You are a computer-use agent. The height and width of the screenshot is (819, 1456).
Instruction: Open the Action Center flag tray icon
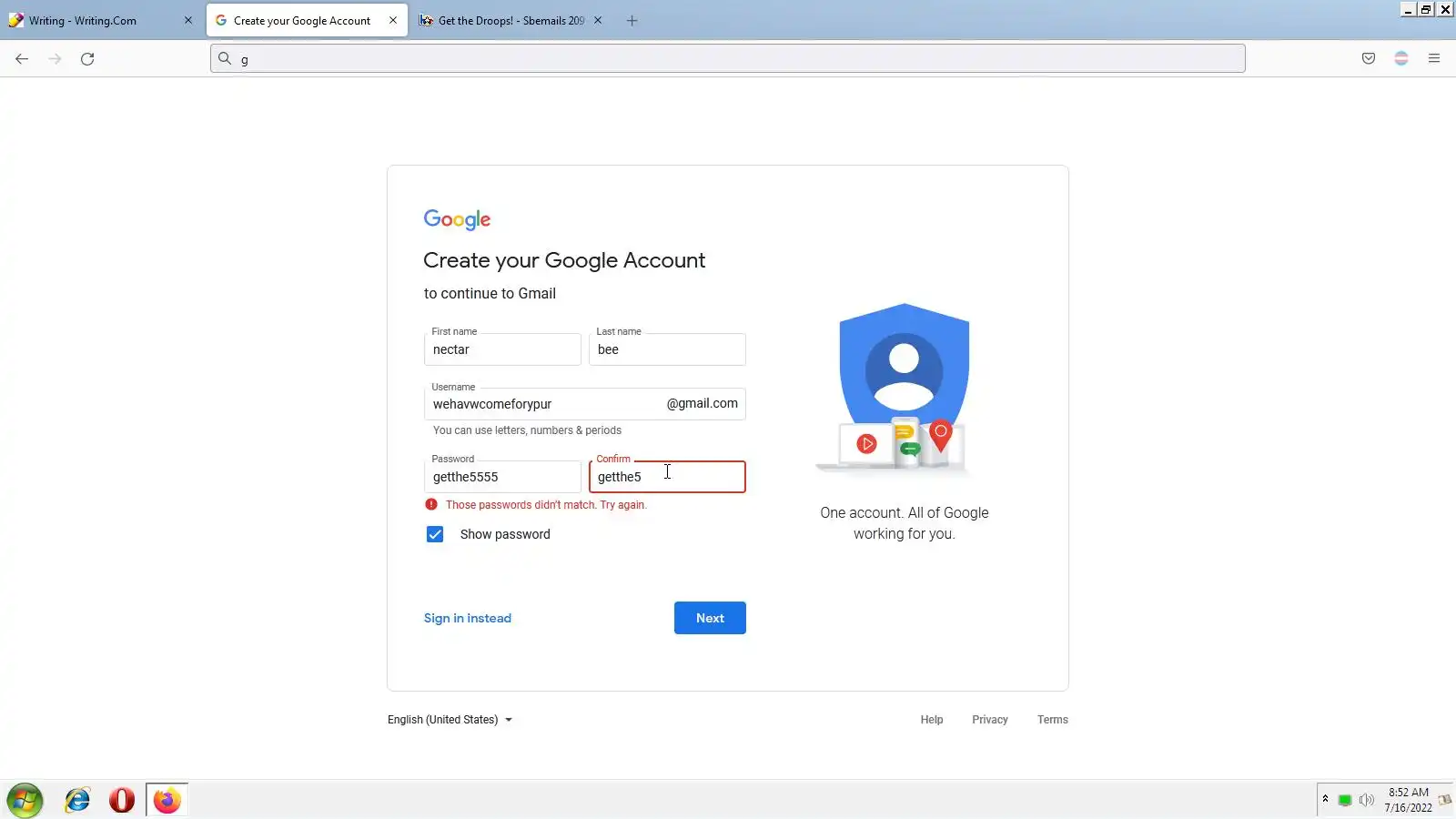click(1444, 801)
